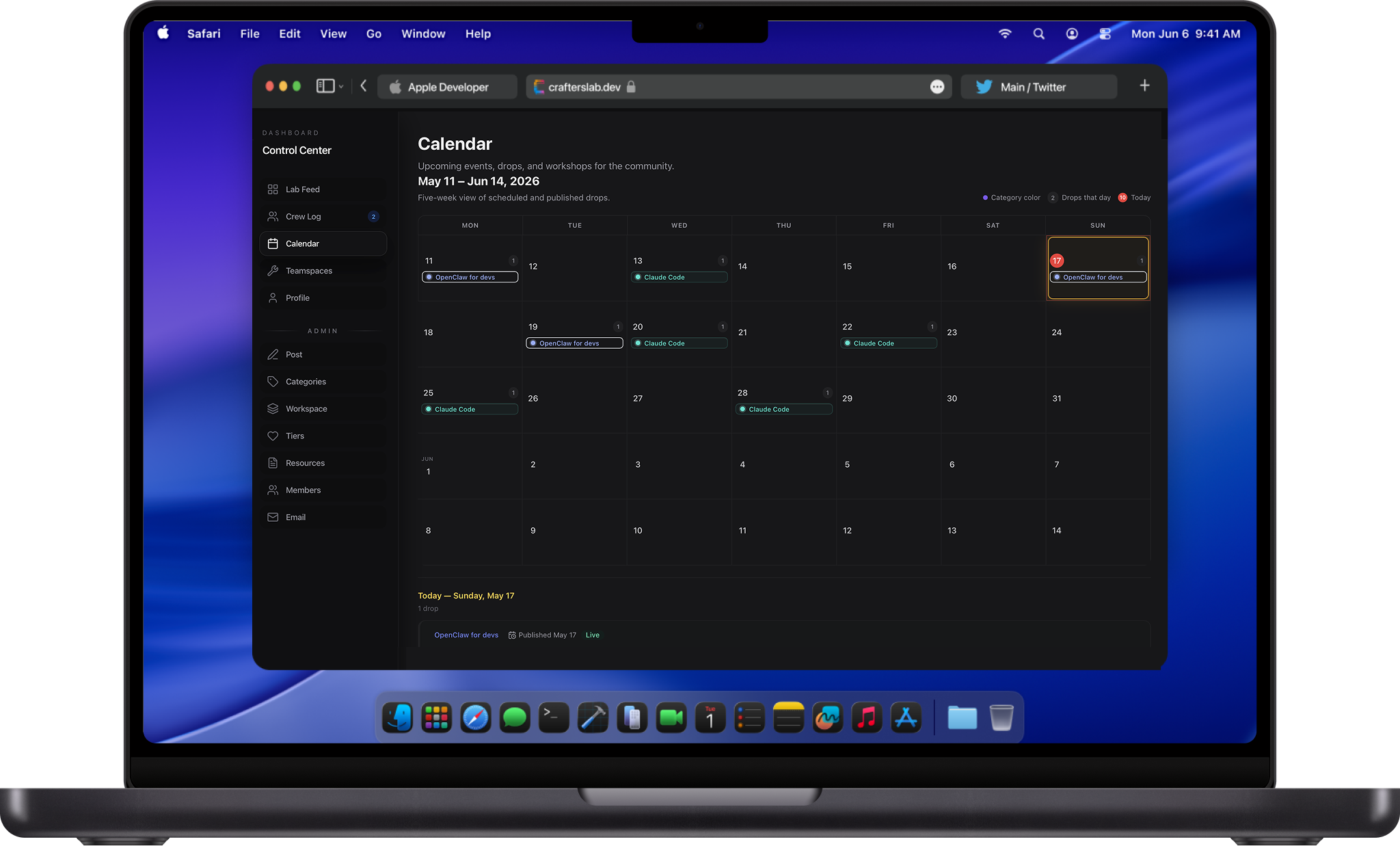The image size is (1400, 846).
Task: Open Trash in the dock
Action: [x=1001, y=717]
